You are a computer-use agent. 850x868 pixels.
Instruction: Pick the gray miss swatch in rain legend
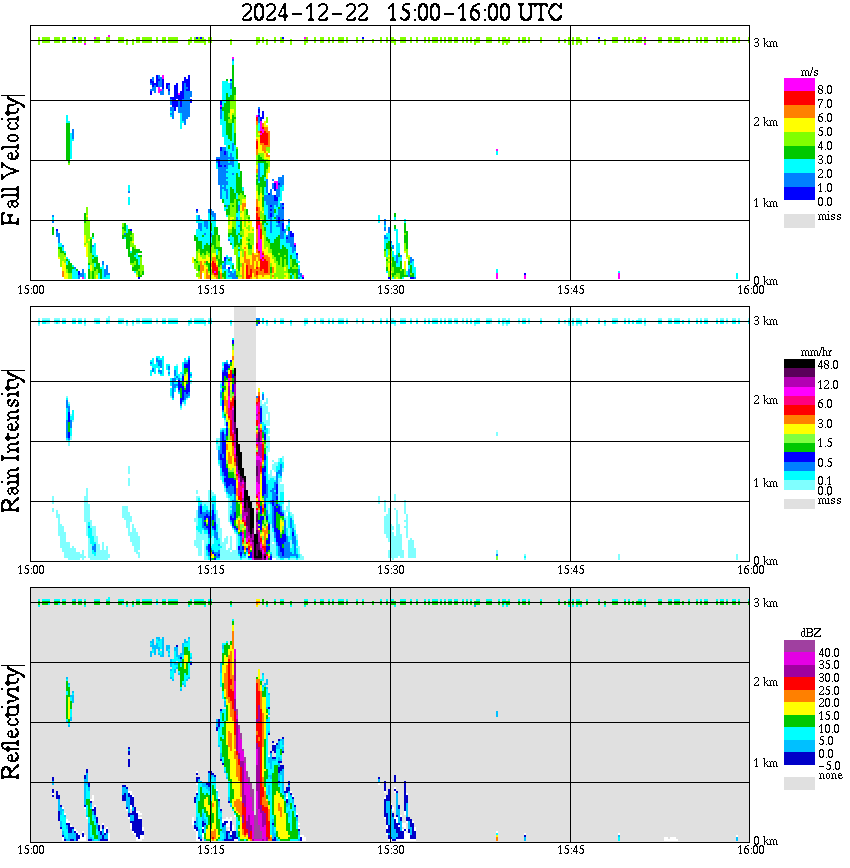pos(799,504)
